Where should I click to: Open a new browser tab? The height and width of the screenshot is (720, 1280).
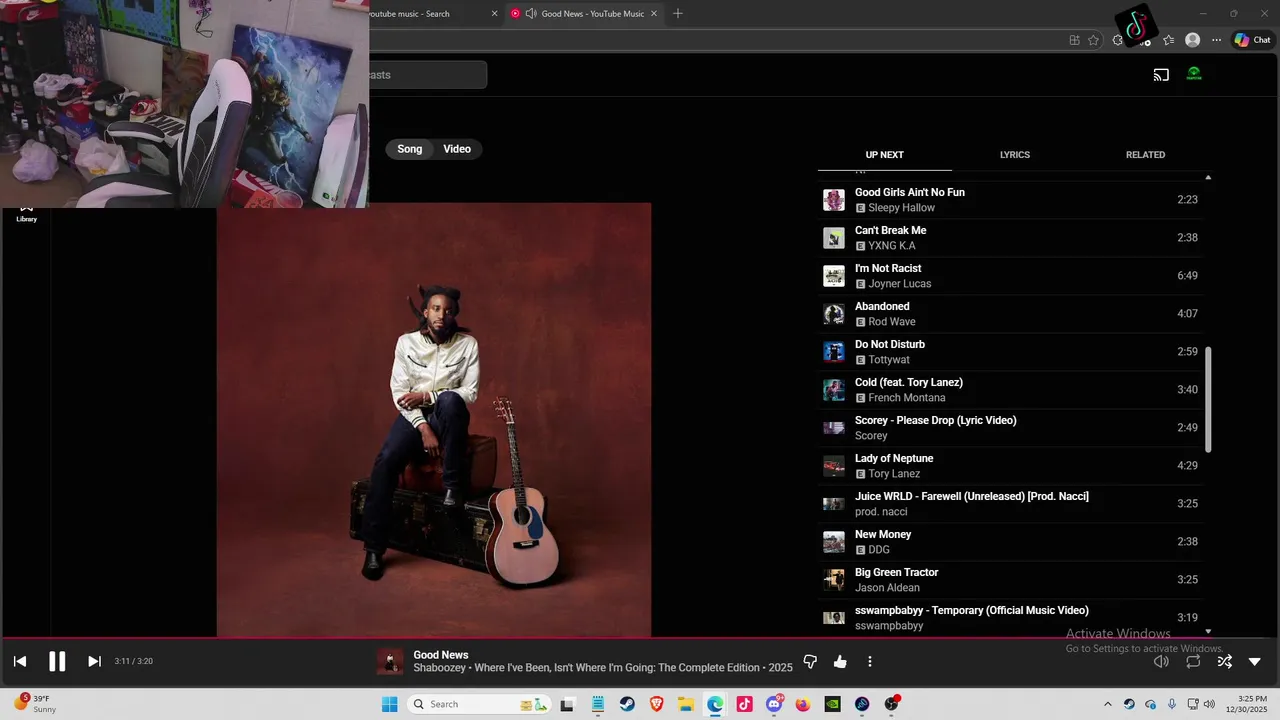[x=678, y=13]
